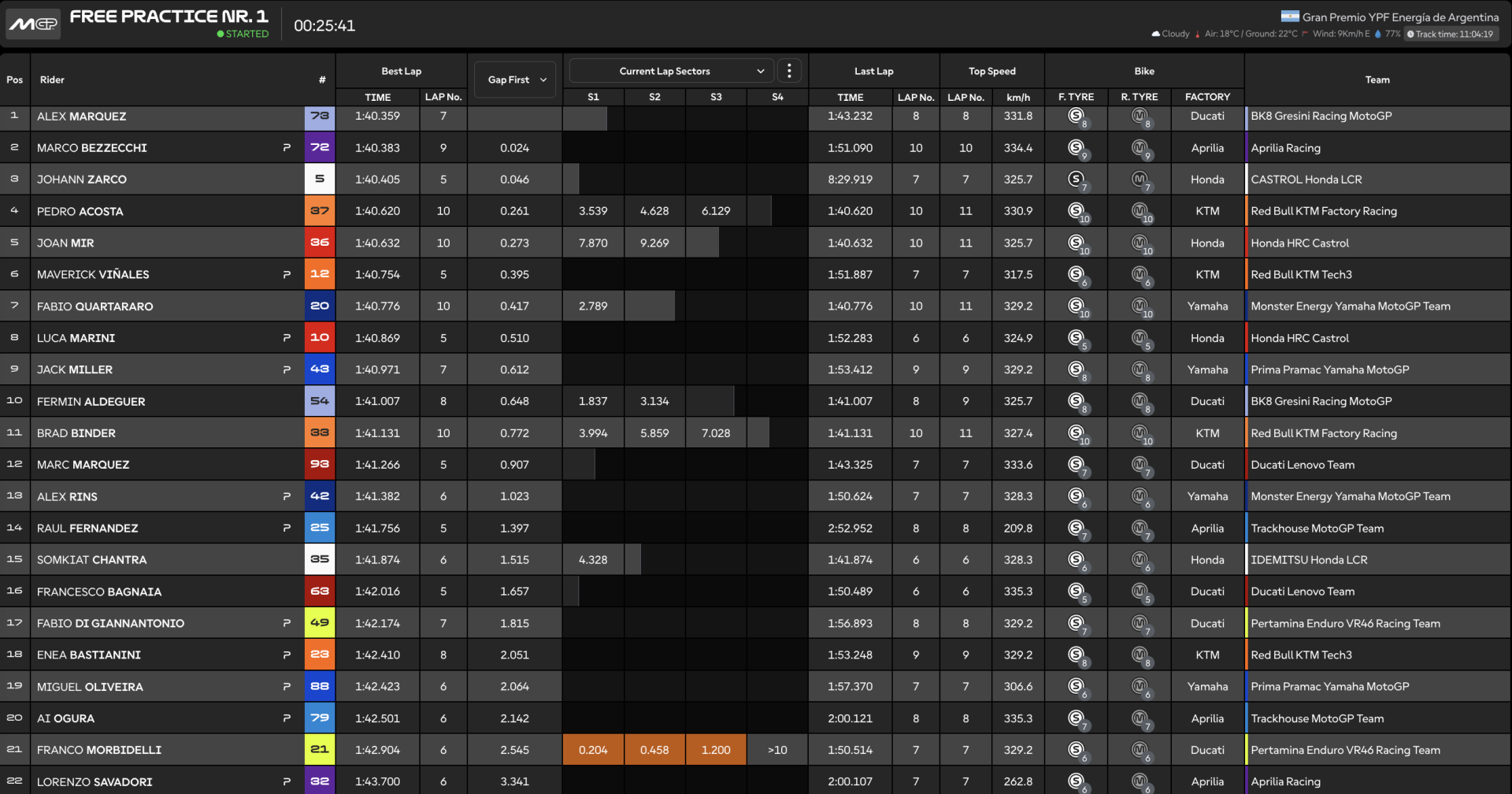Image resolution: width=1512 pixels, height=794 pixels.
Task: Click Jack Miller pit status icon
Action: 287,369
